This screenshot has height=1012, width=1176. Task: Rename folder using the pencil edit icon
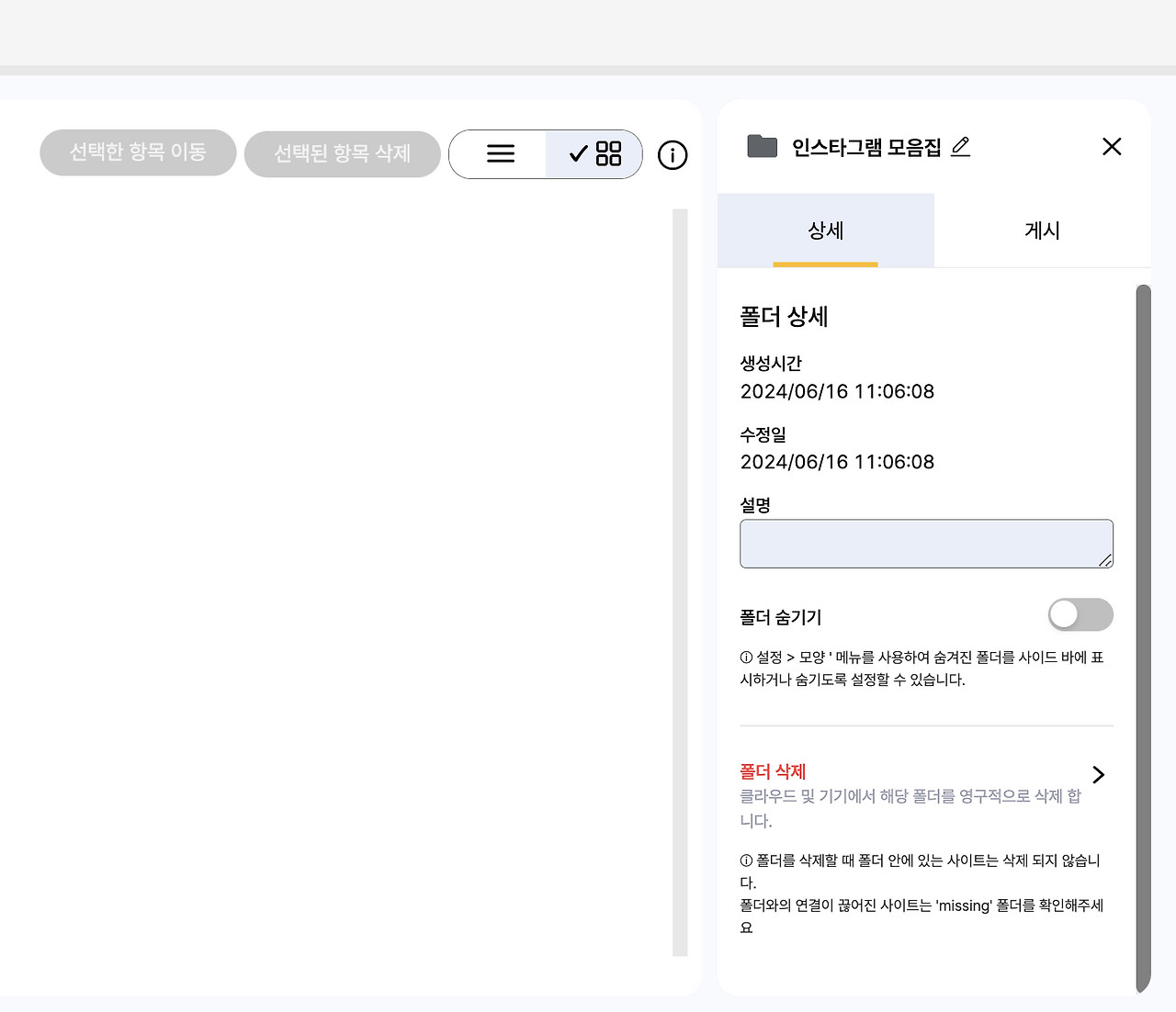[x=961, y=146]
